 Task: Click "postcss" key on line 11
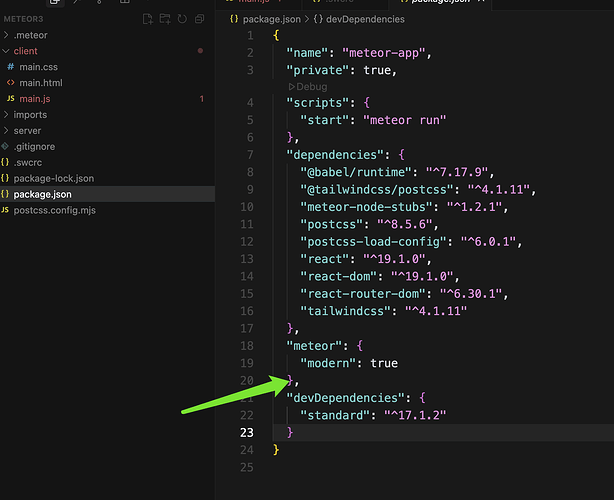tap(331, 224)
